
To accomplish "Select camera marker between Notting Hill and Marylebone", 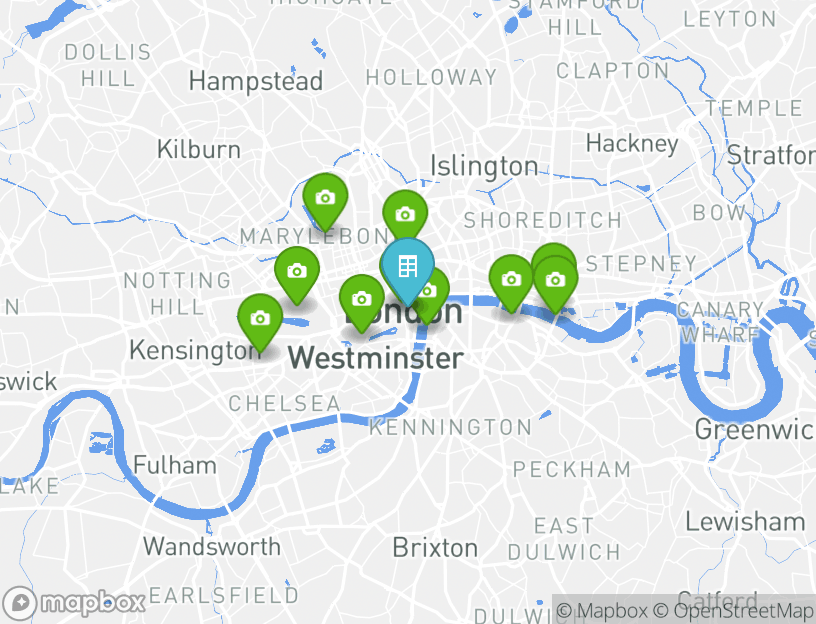I will point(297,274).
